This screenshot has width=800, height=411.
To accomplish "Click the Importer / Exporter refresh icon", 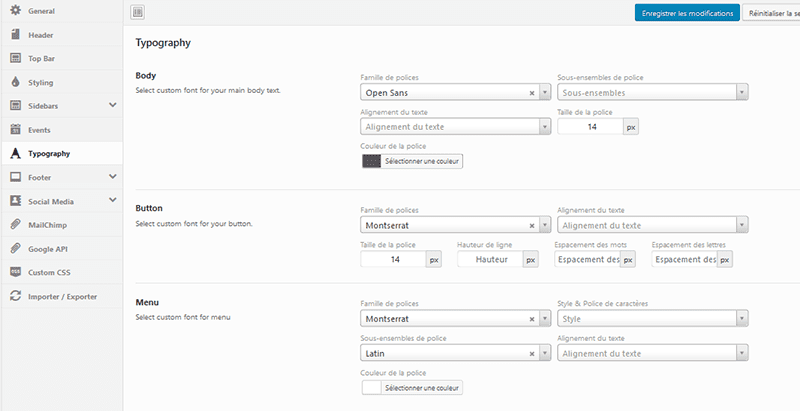I will [x=15, y=296].
